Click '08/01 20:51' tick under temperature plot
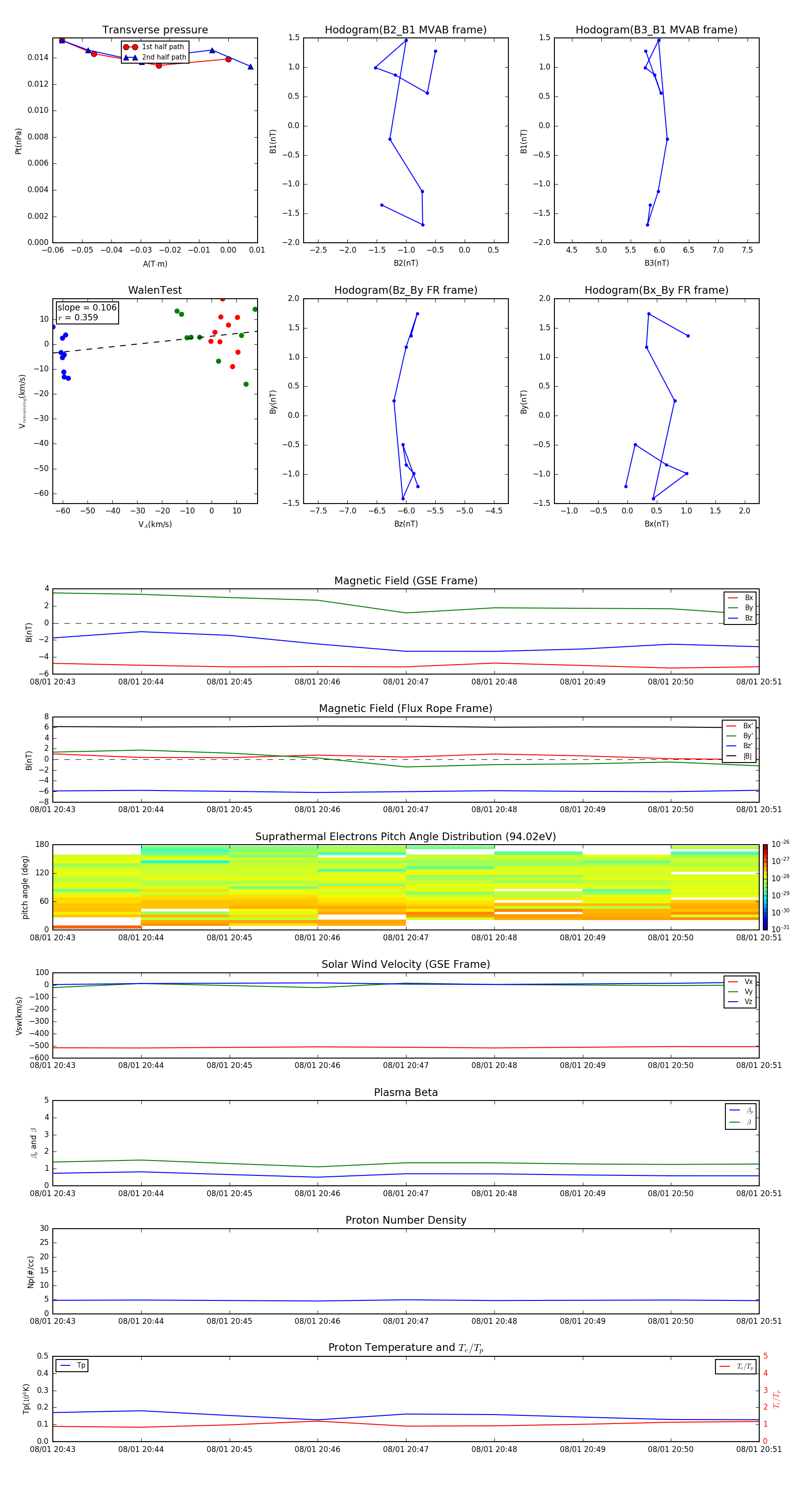The height and width of the screenshot is (1489, 812). click(759, 1449)
